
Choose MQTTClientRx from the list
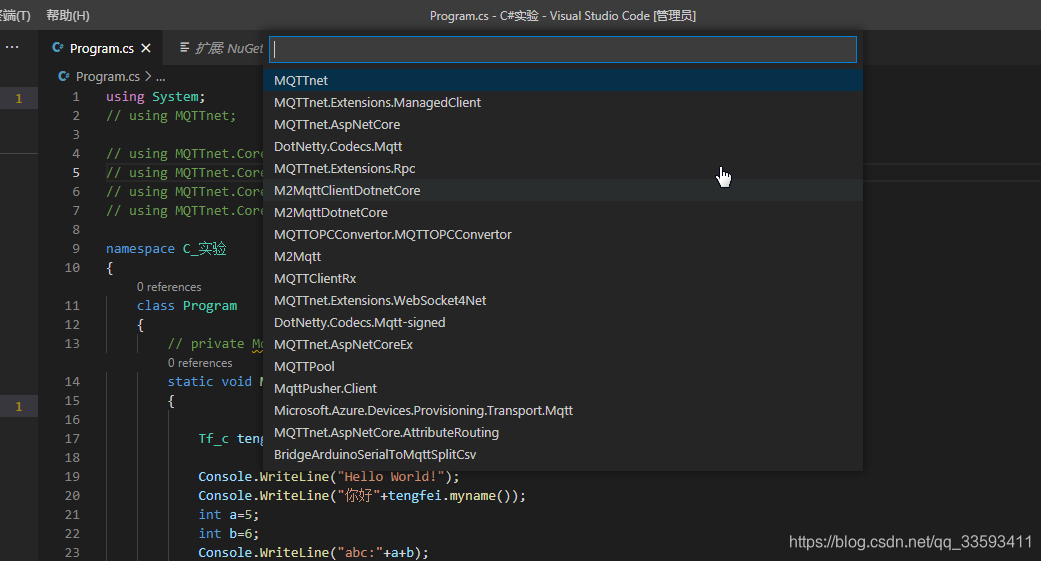point(563,278)
